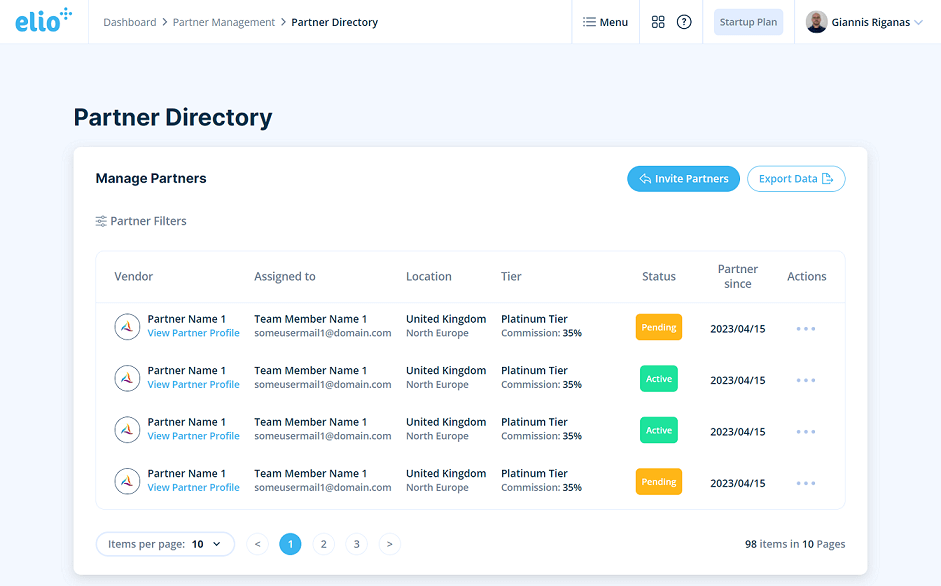Go to page 3 of results

point(356,543)
